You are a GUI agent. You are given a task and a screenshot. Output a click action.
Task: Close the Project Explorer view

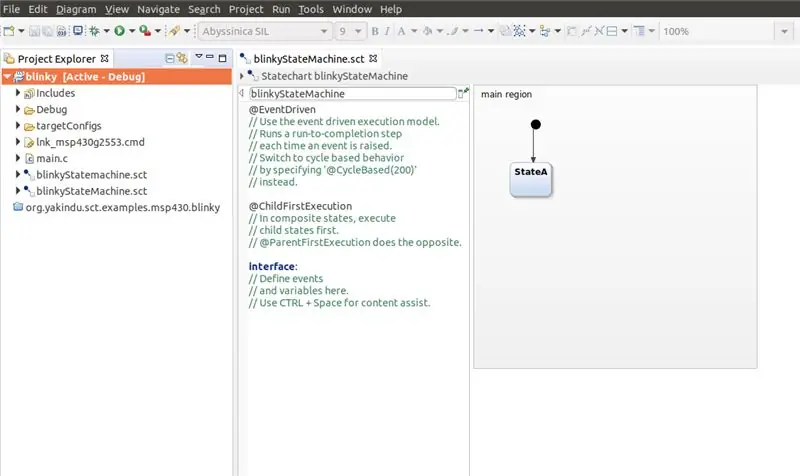(x=105, y=58)
